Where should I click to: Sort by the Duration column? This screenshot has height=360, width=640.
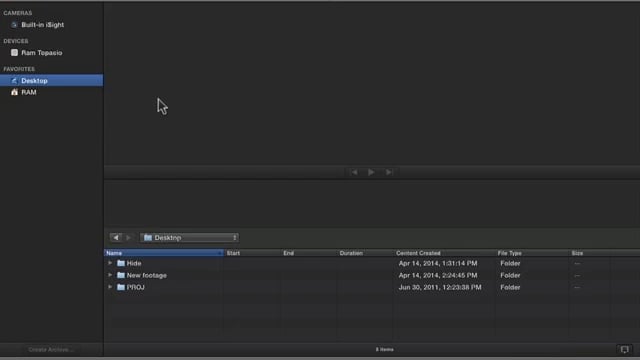365,253
